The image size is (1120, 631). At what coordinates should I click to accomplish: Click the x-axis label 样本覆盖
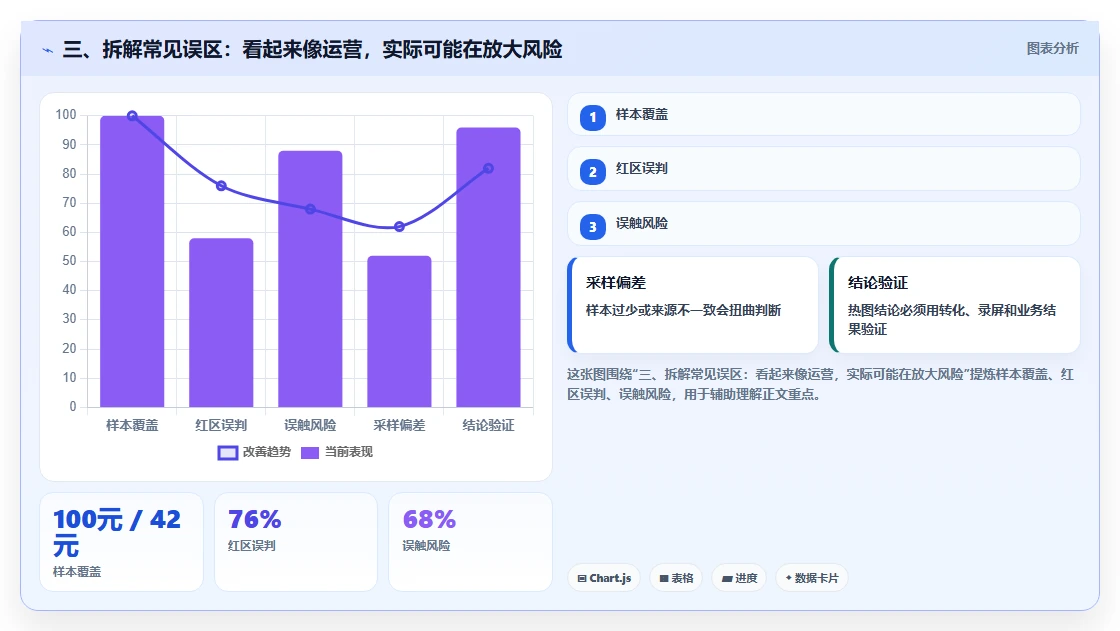click(x=132, y=425)
